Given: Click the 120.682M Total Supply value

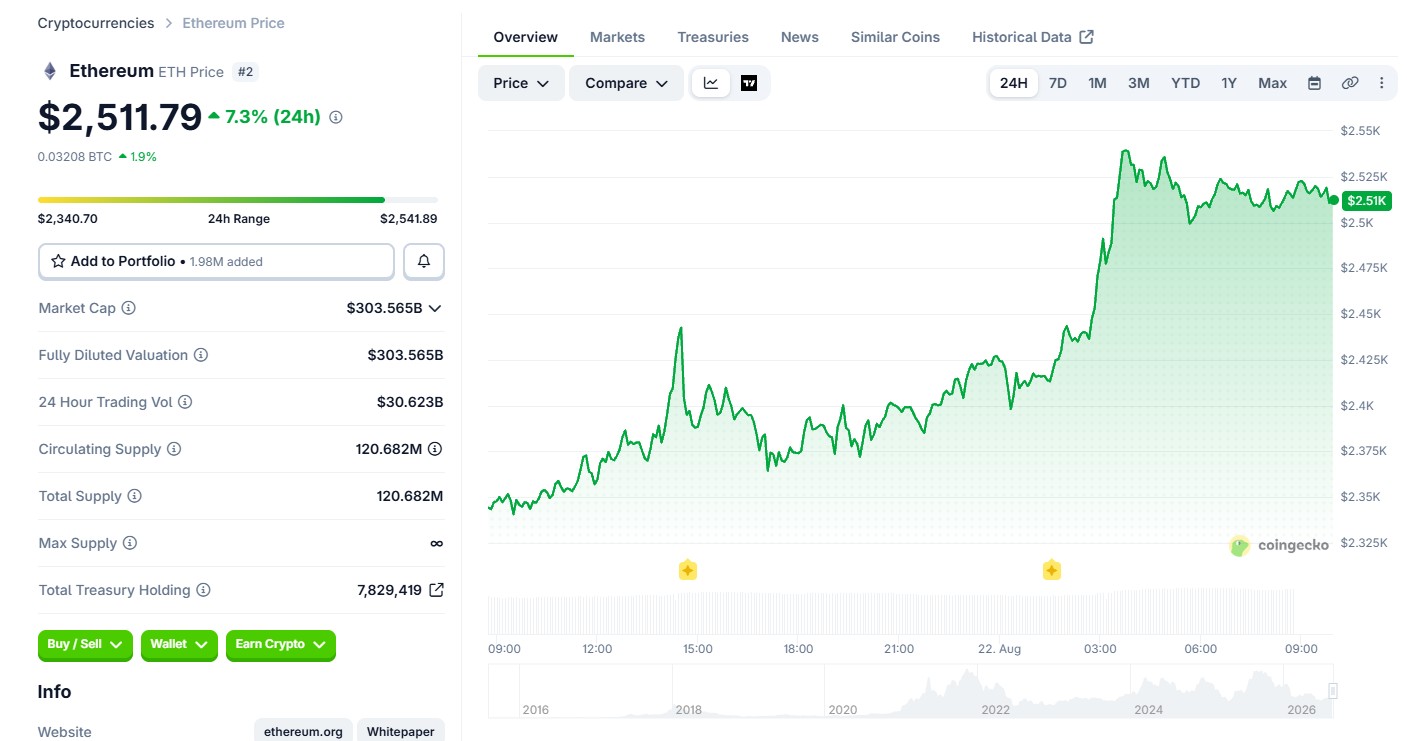Looking at the screenshot, I should pos(410,496).
